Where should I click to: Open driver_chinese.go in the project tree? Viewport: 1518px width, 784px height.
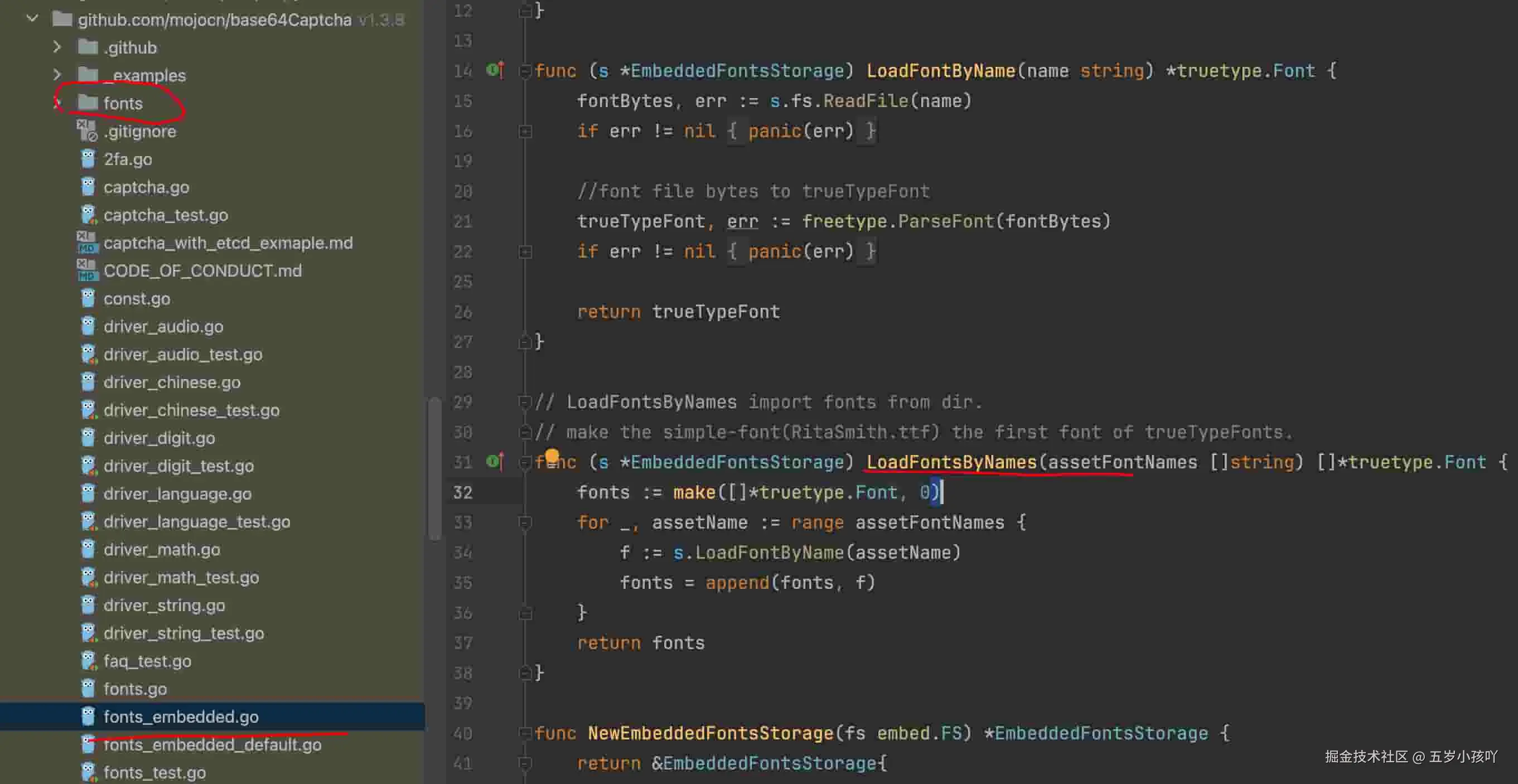(x=172, y=383)
